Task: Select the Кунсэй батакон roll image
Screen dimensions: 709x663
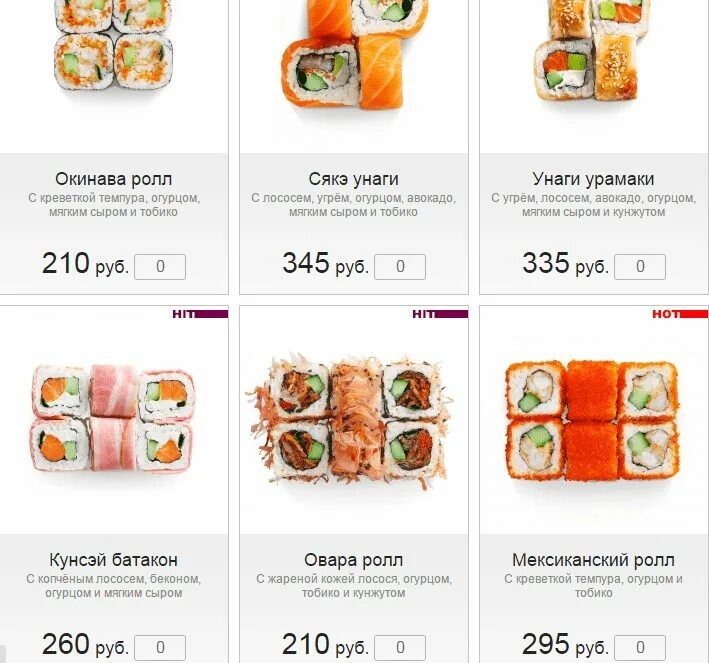Action: (113, 418)
